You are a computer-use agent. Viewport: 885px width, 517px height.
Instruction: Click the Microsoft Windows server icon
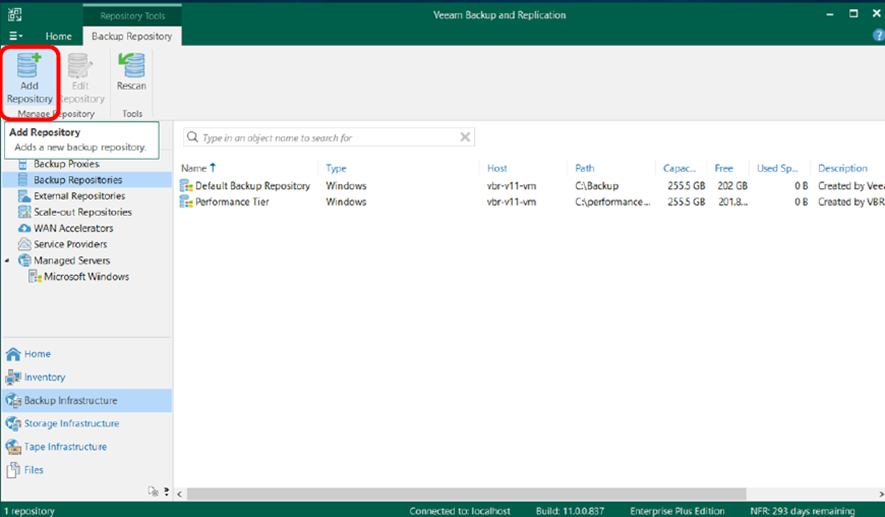point(35,277)
